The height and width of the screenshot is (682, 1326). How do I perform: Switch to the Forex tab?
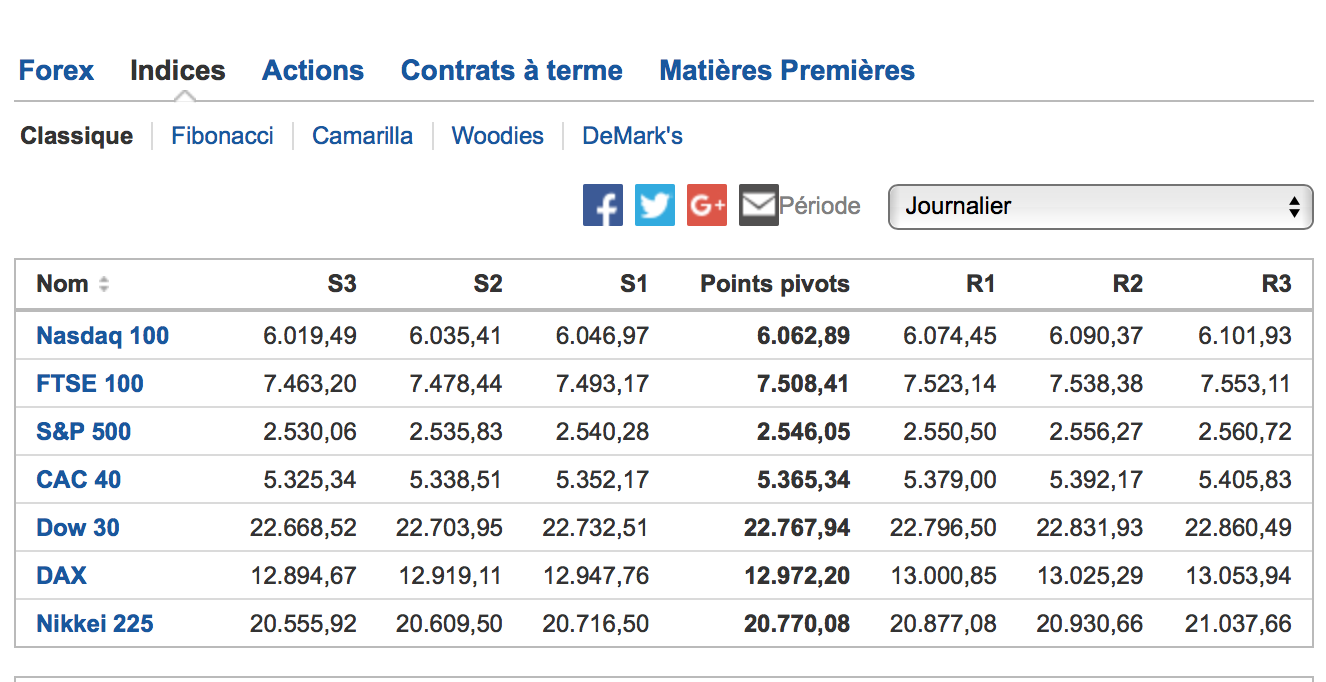tap(56, 71)
